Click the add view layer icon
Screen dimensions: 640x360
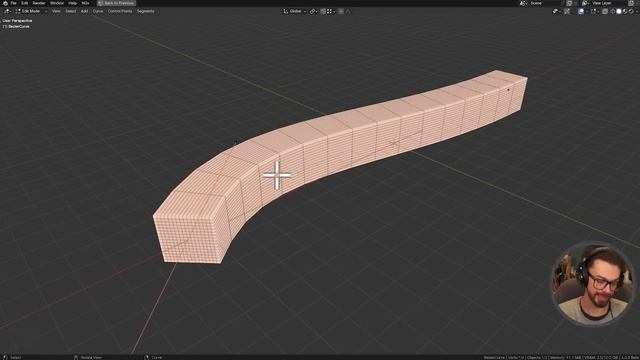coord(631,3)
